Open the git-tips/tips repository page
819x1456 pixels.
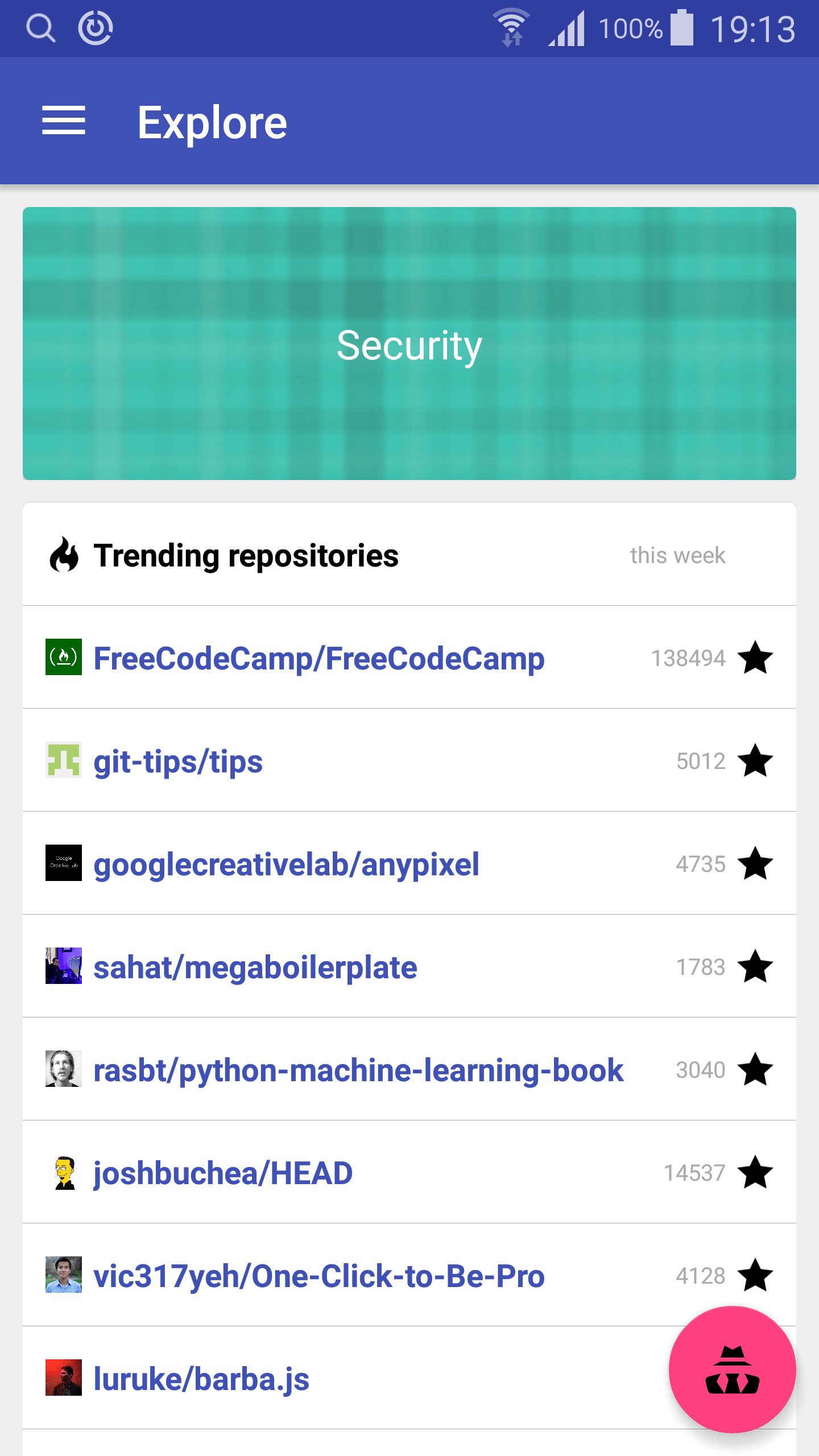click(x=178, y=760)
